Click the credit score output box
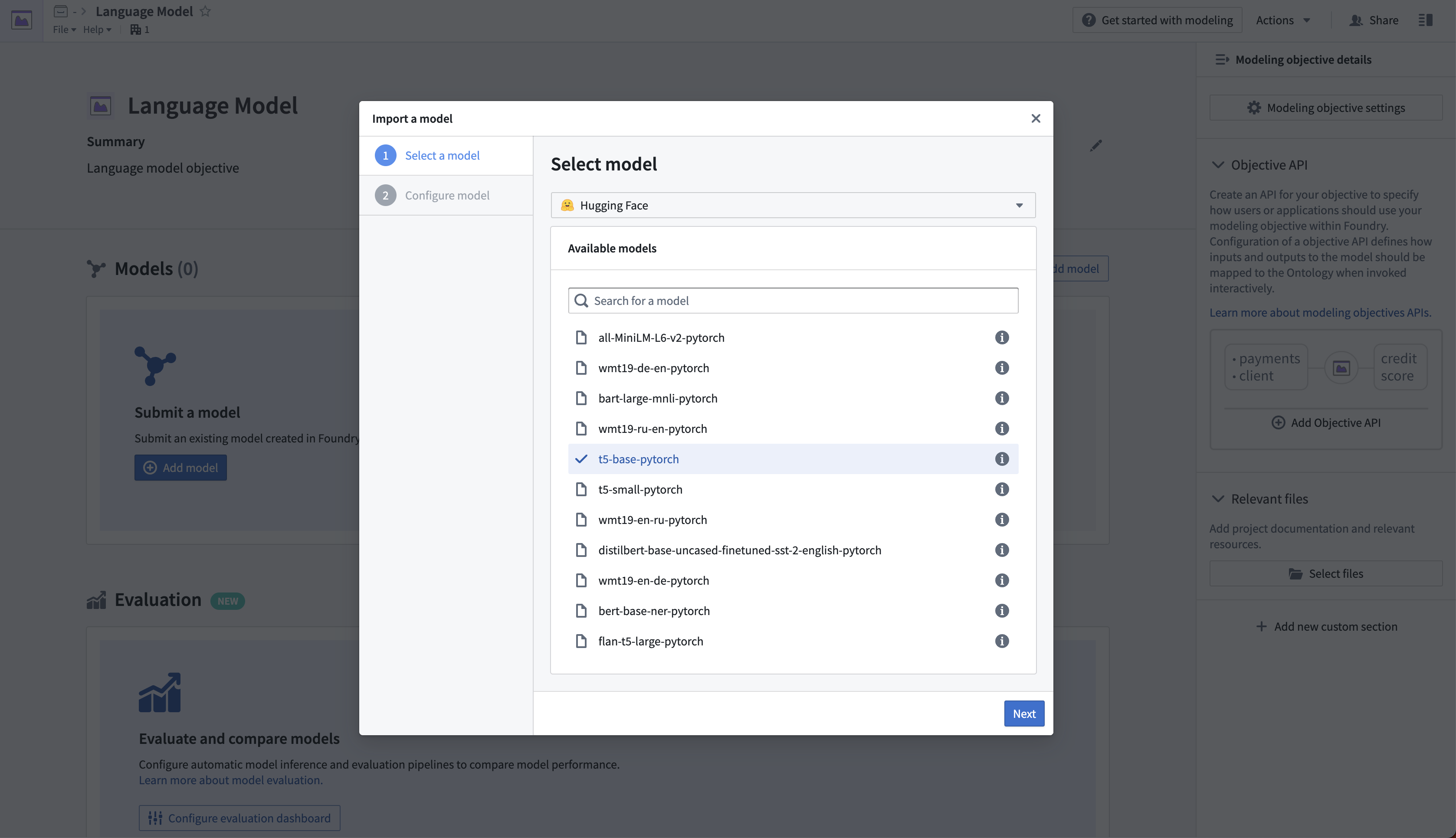The height and width of the screenshot is (838, 1456). point(1400,367)
